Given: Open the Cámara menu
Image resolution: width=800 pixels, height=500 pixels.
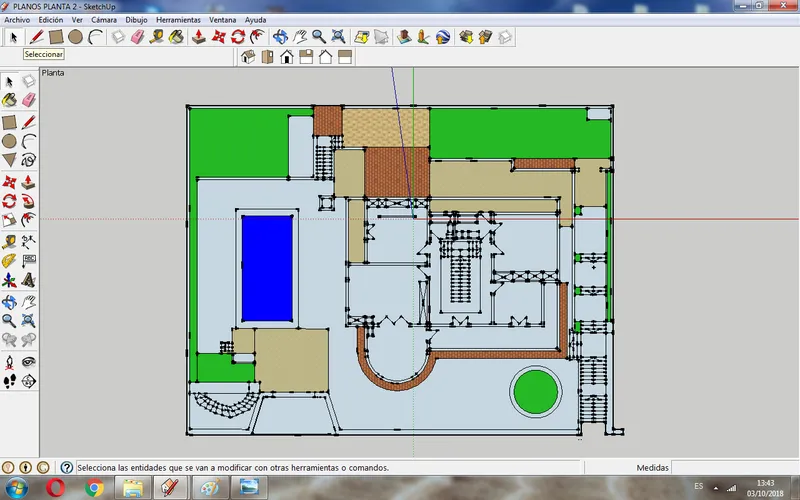Looking at the screenshot, I should coord(104,20).
